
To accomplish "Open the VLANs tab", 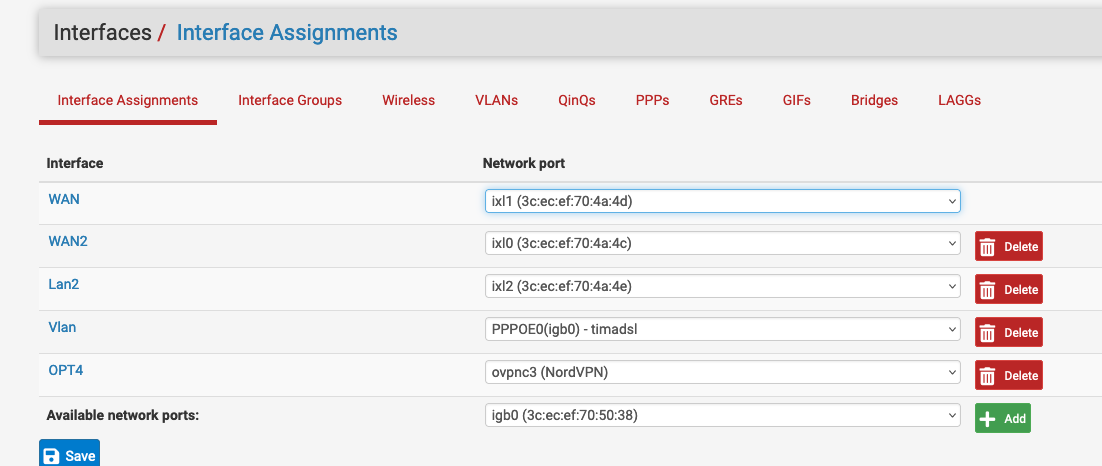I will coord(497,100).
